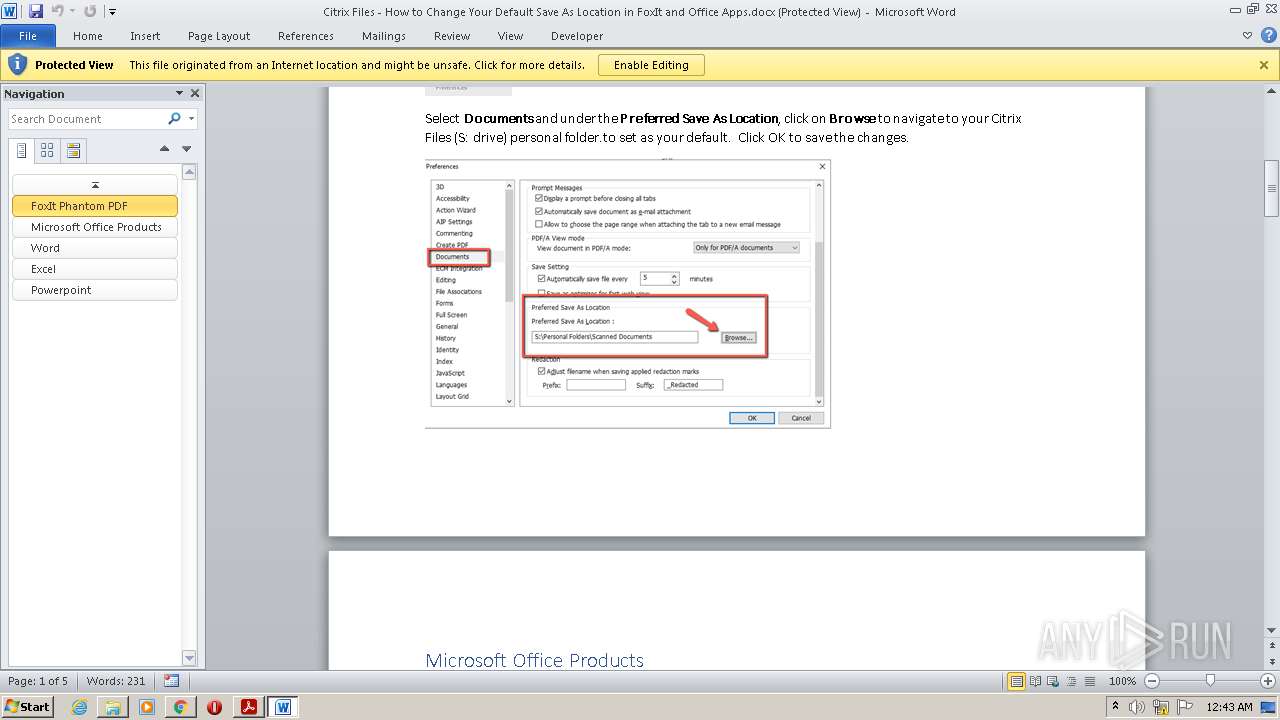
Task: Open the View ribbon tab
Action: click(511, 36)
